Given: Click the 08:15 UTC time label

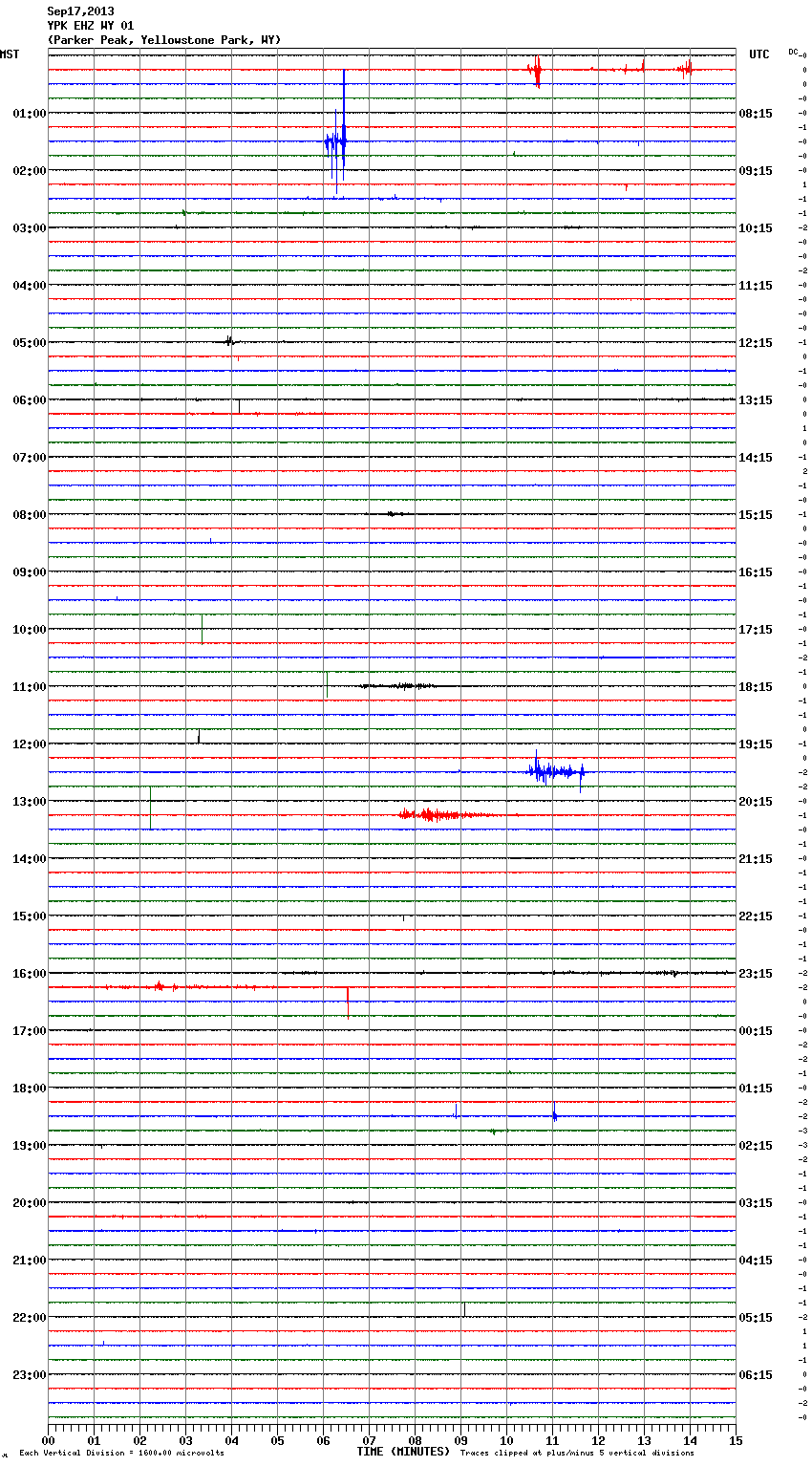Looking at the screenshot, I should (756, 114).
